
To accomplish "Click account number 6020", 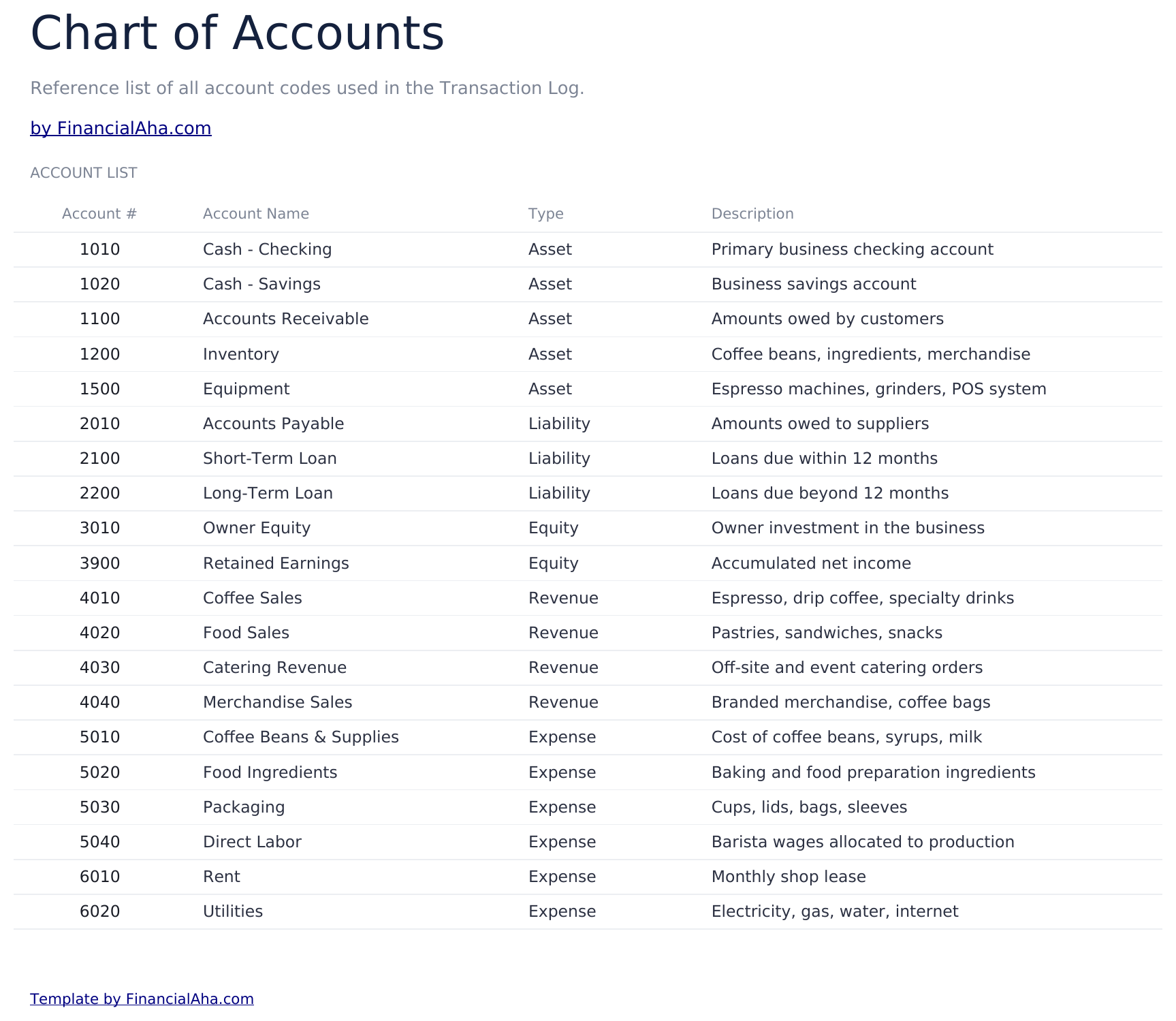I will click(100, 911).
